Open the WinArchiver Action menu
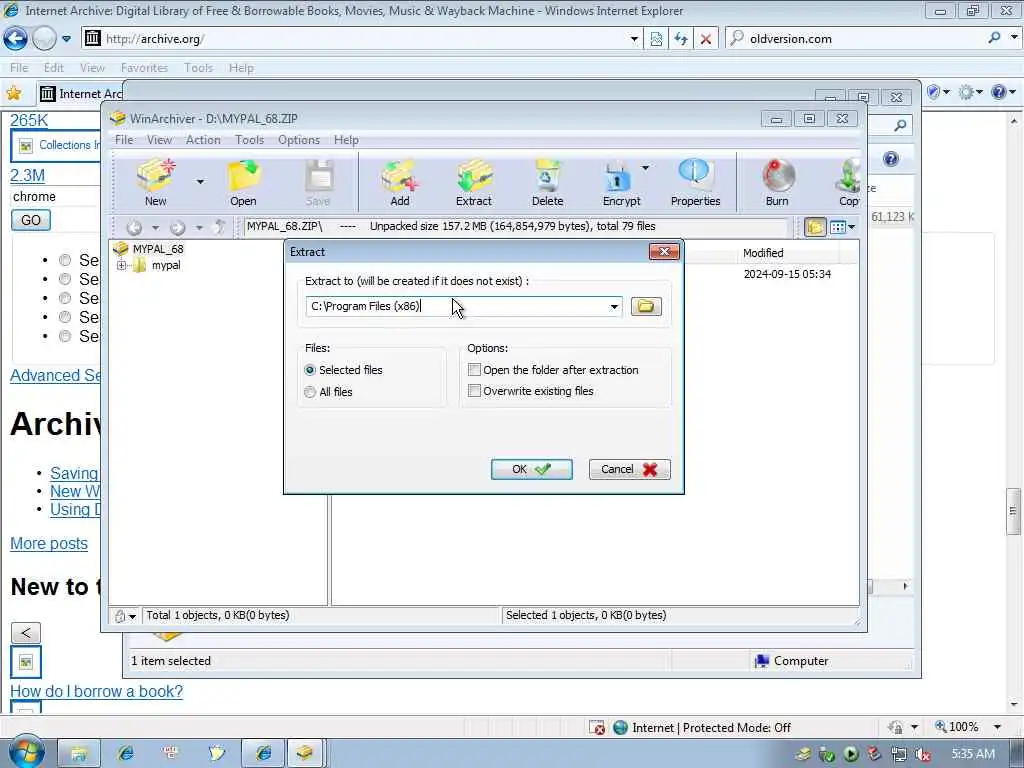 point(203,140)
